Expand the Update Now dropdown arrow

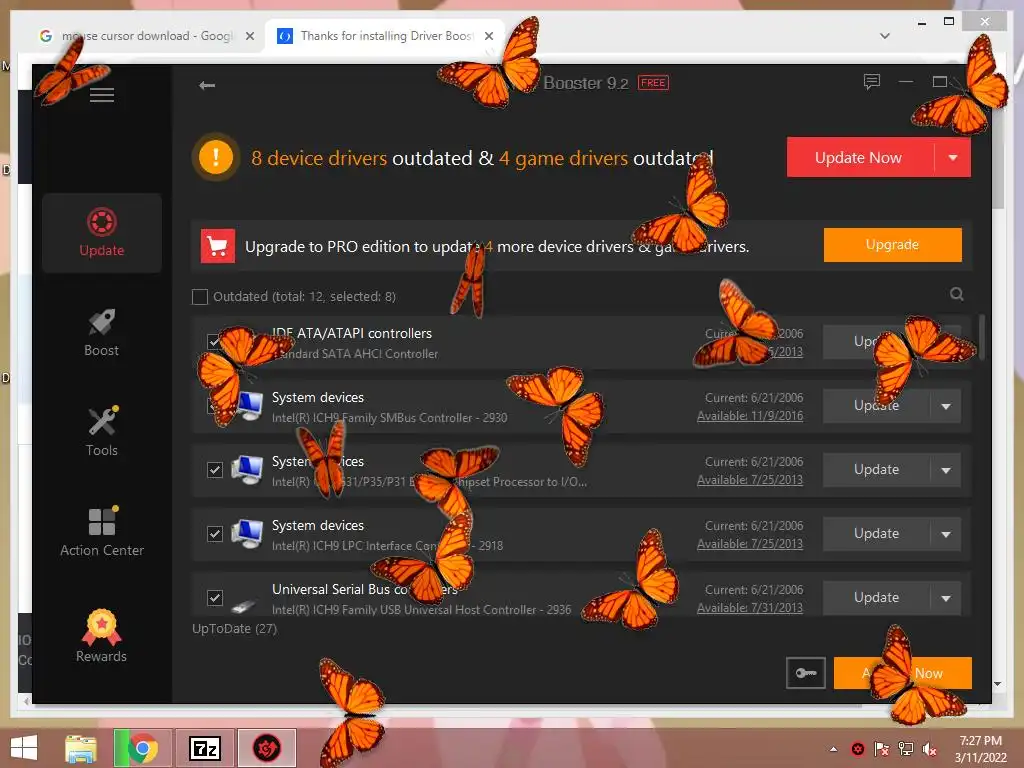tap(953, 157)
